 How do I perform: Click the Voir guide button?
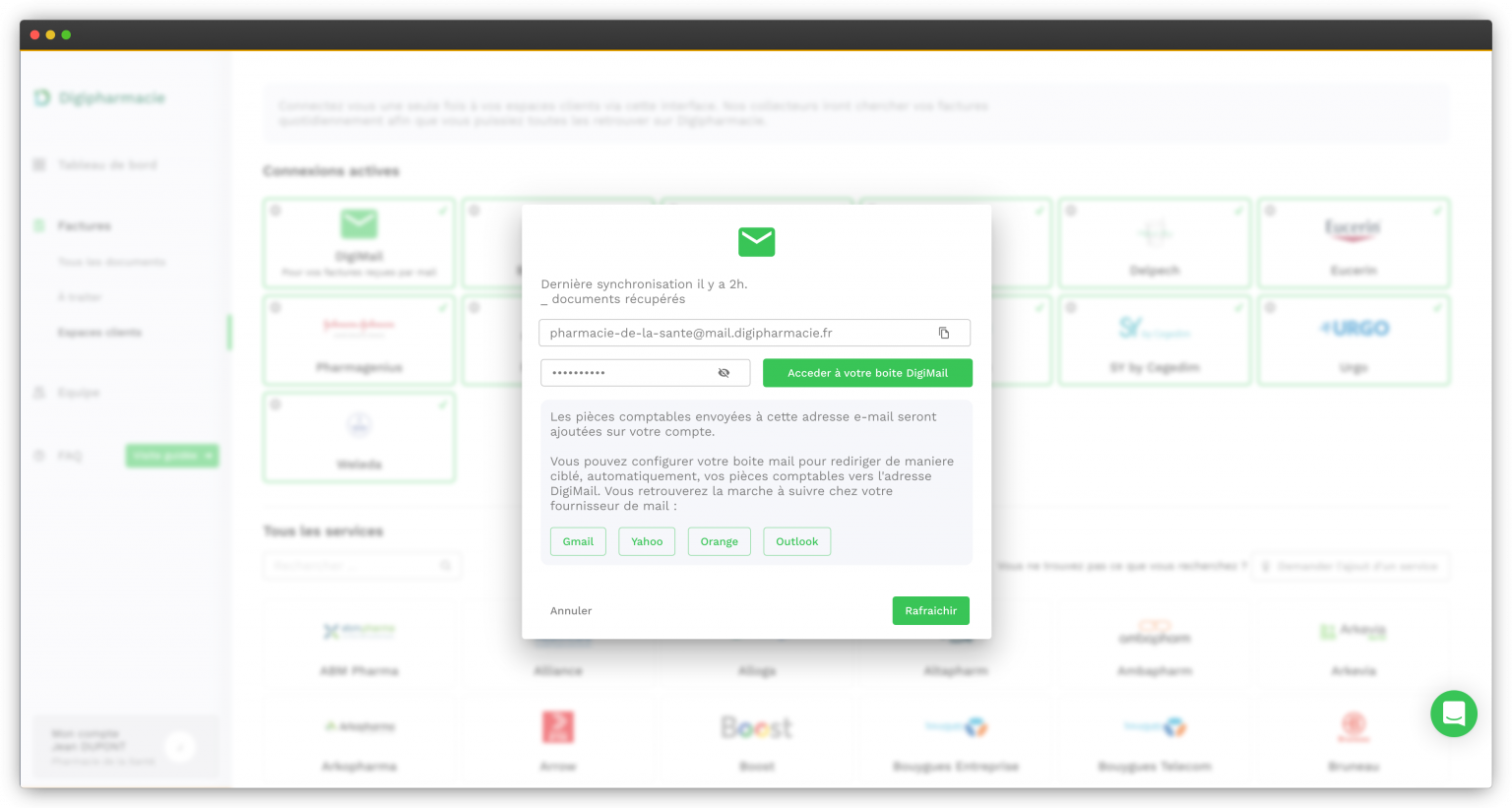tap(172, 456)
